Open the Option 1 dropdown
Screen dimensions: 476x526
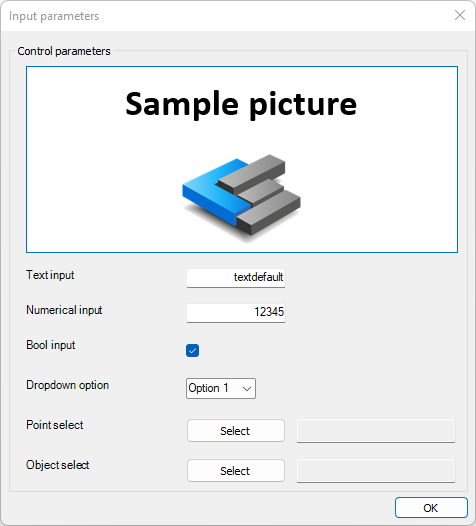click(221, 388)
